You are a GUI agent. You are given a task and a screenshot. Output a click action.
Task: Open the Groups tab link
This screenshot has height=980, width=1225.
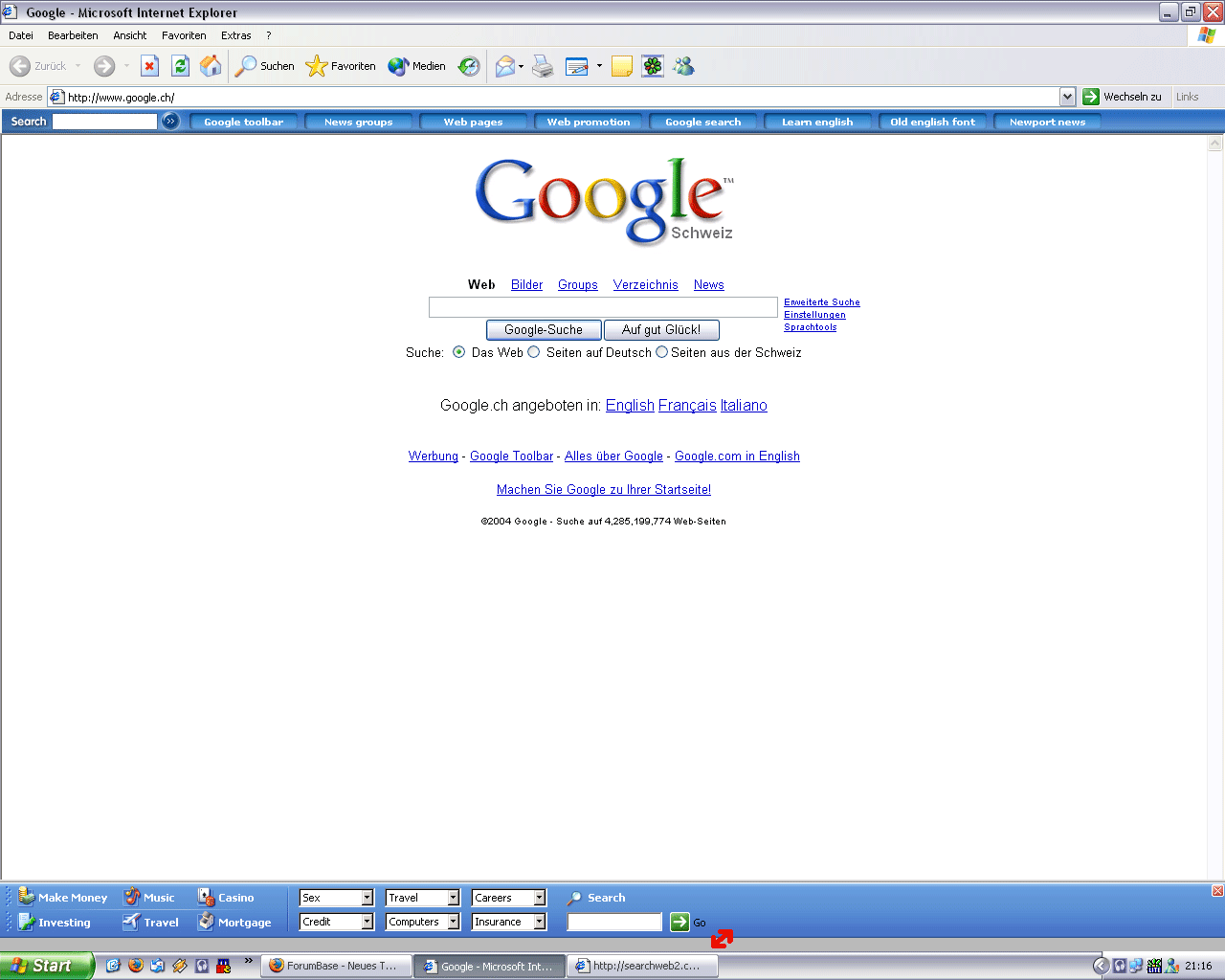tap(578, 284)
